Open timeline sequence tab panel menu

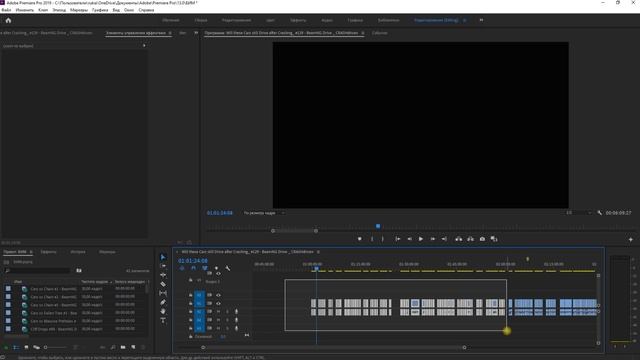[x=318, y=252]
